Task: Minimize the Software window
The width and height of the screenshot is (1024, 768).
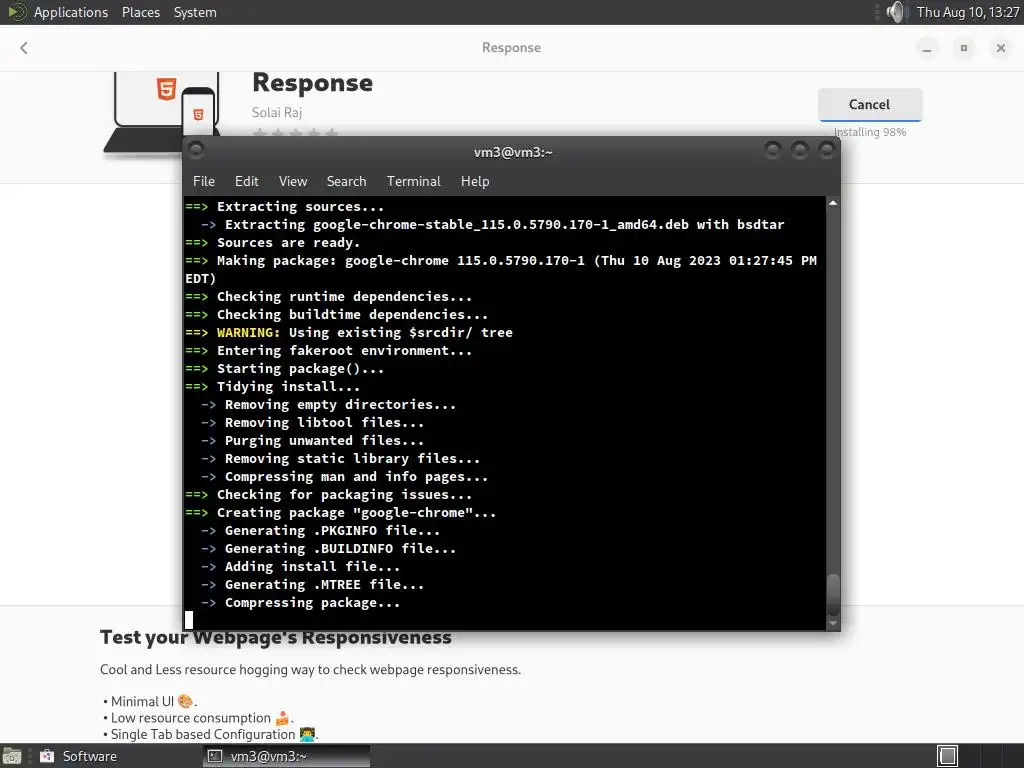Action: (927, 48)
